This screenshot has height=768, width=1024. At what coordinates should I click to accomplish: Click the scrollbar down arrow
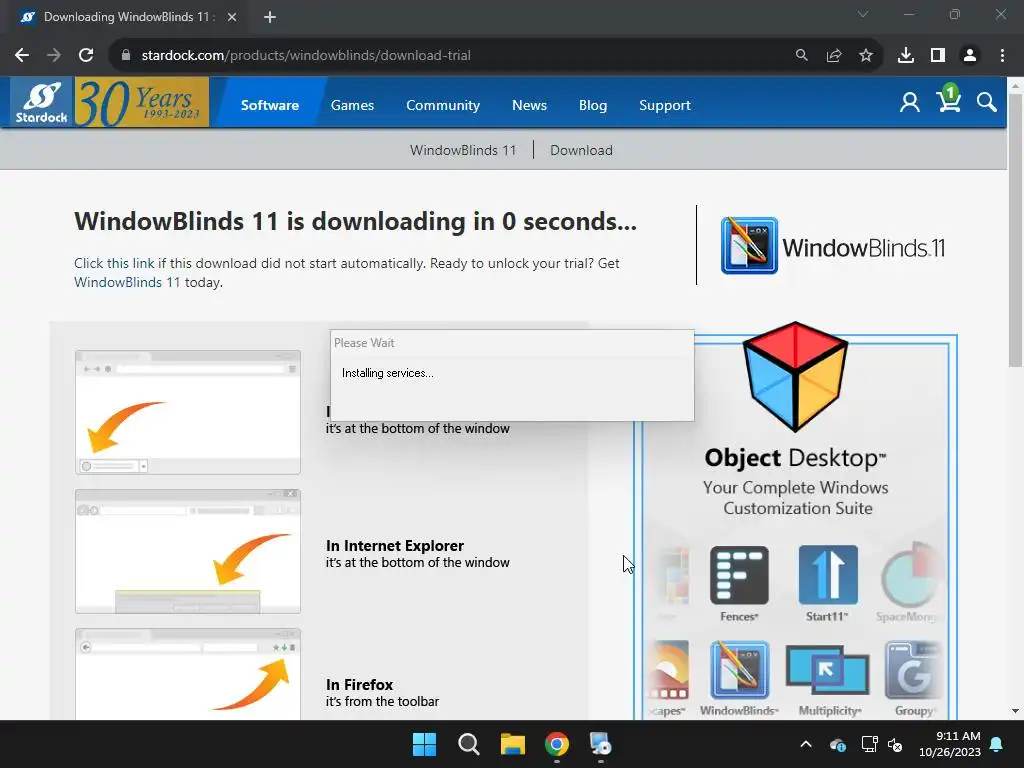coord(1015,711)
